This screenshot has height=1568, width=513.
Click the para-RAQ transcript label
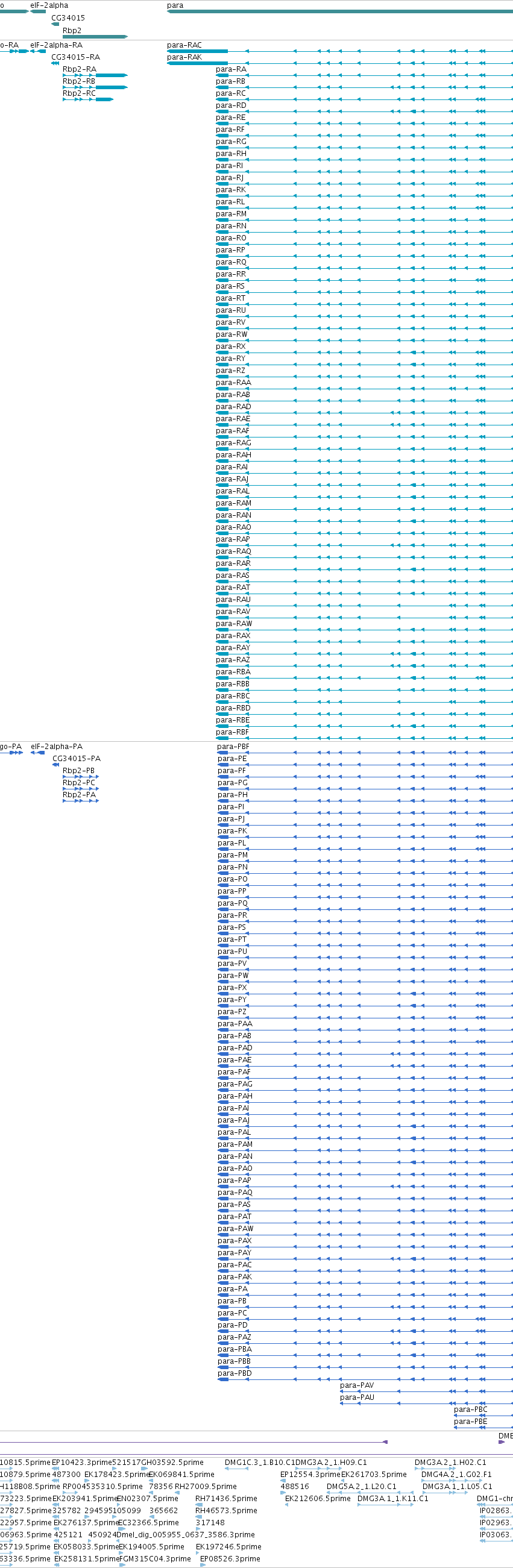(x=233, y=551)
